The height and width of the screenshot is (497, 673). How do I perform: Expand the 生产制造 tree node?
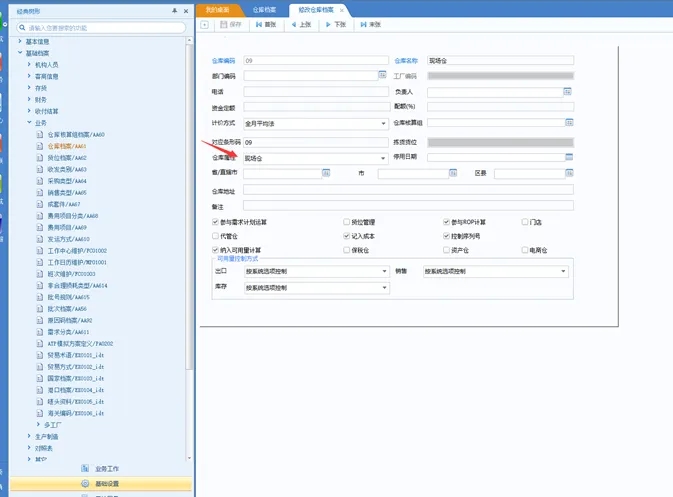click(29, 436)
